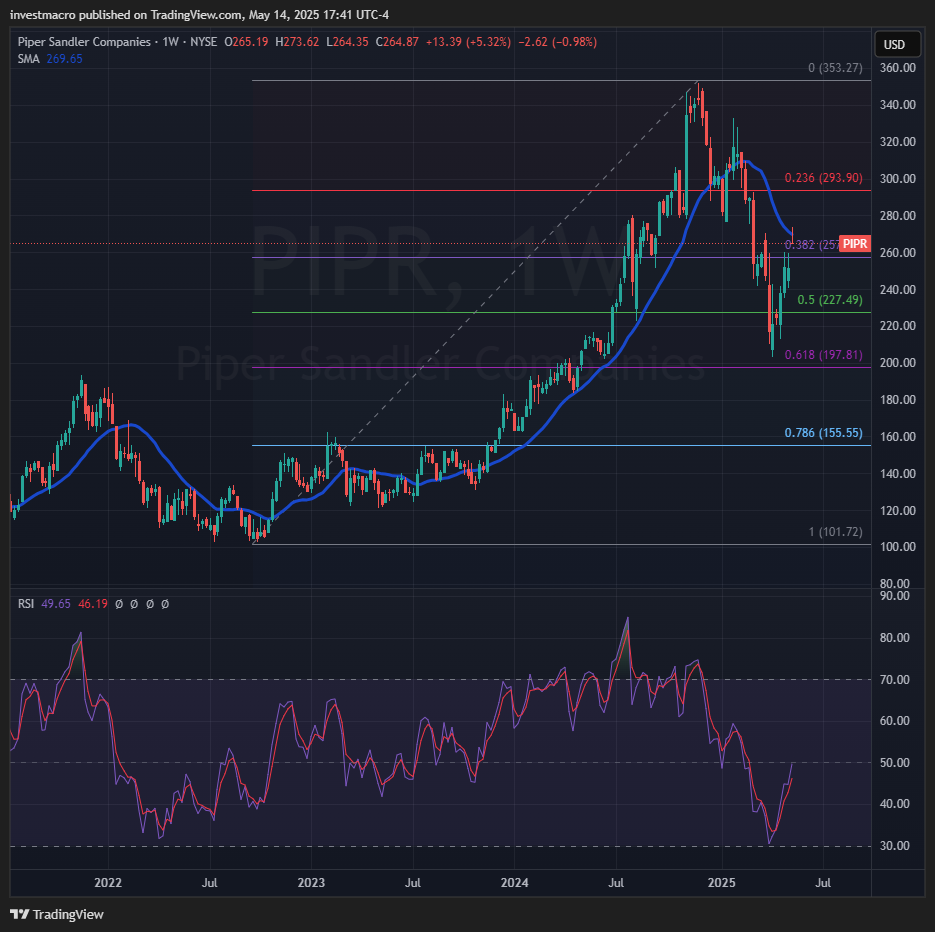Click the change value −2.62 (−0.98%)

click(x=558, y=42)
